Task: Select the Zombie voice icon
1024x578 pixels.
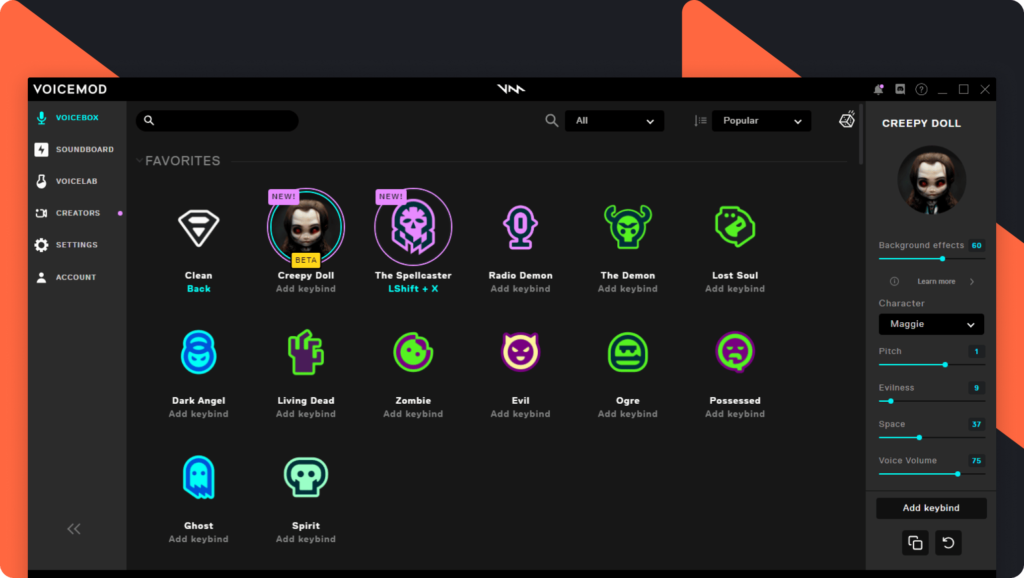Action: (x=413, y=352)
